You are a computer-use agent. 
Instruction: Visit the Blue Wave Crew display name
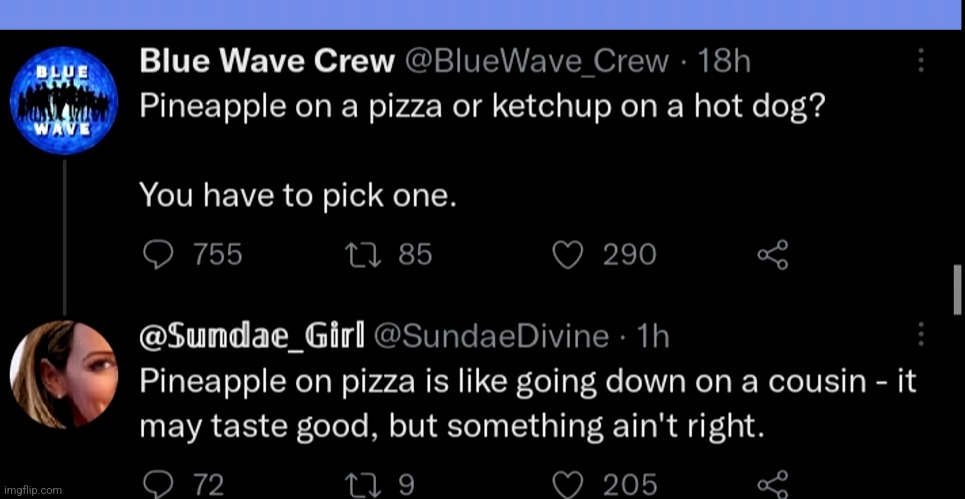(267, 61)
